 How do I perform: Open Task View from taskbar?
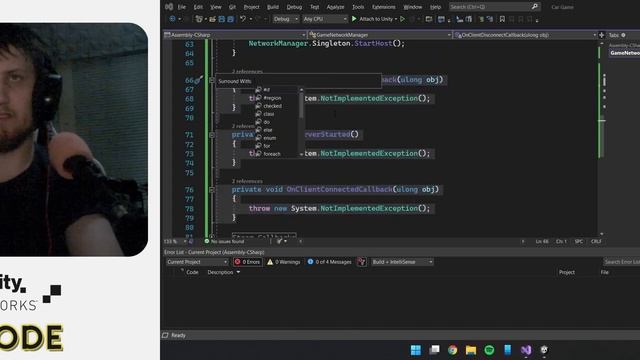[434, 350]
